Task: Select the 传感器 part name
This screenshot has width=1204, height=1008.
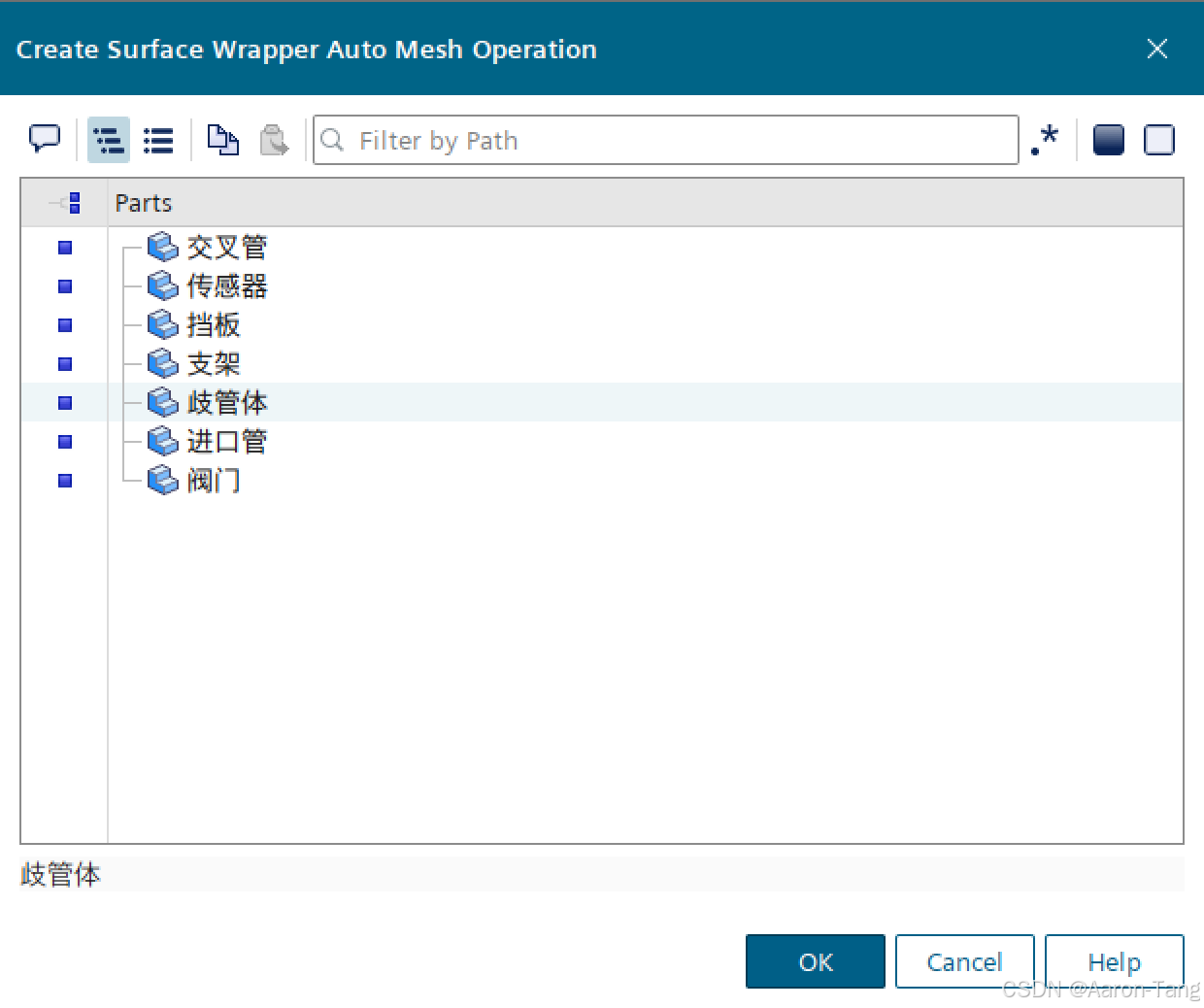Action: [x=227, y=286]
